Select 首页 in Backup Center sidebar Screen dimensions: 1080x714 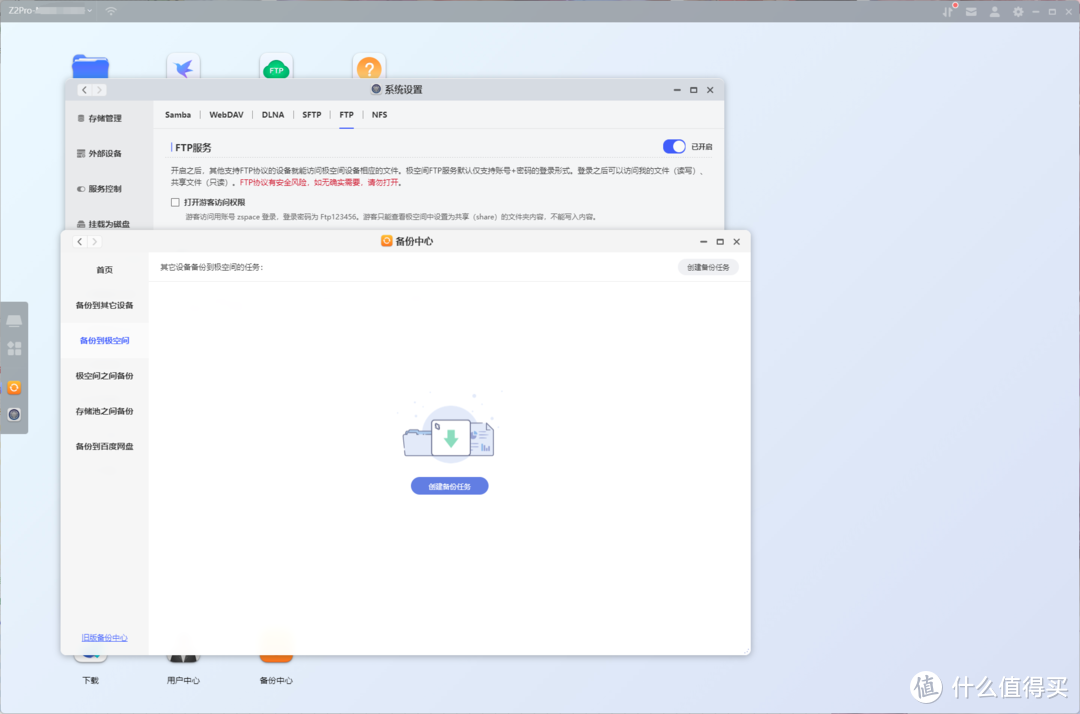[x=105, y=270]
